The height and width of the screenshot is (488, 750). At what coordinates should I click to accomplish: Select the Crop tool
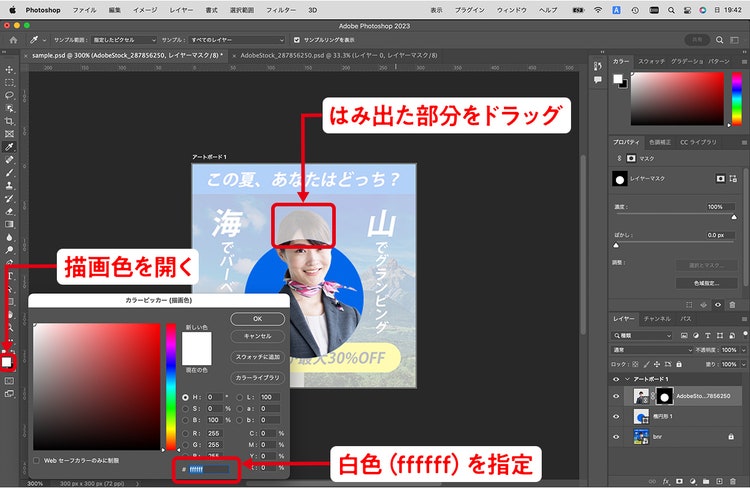click(9, 121)
